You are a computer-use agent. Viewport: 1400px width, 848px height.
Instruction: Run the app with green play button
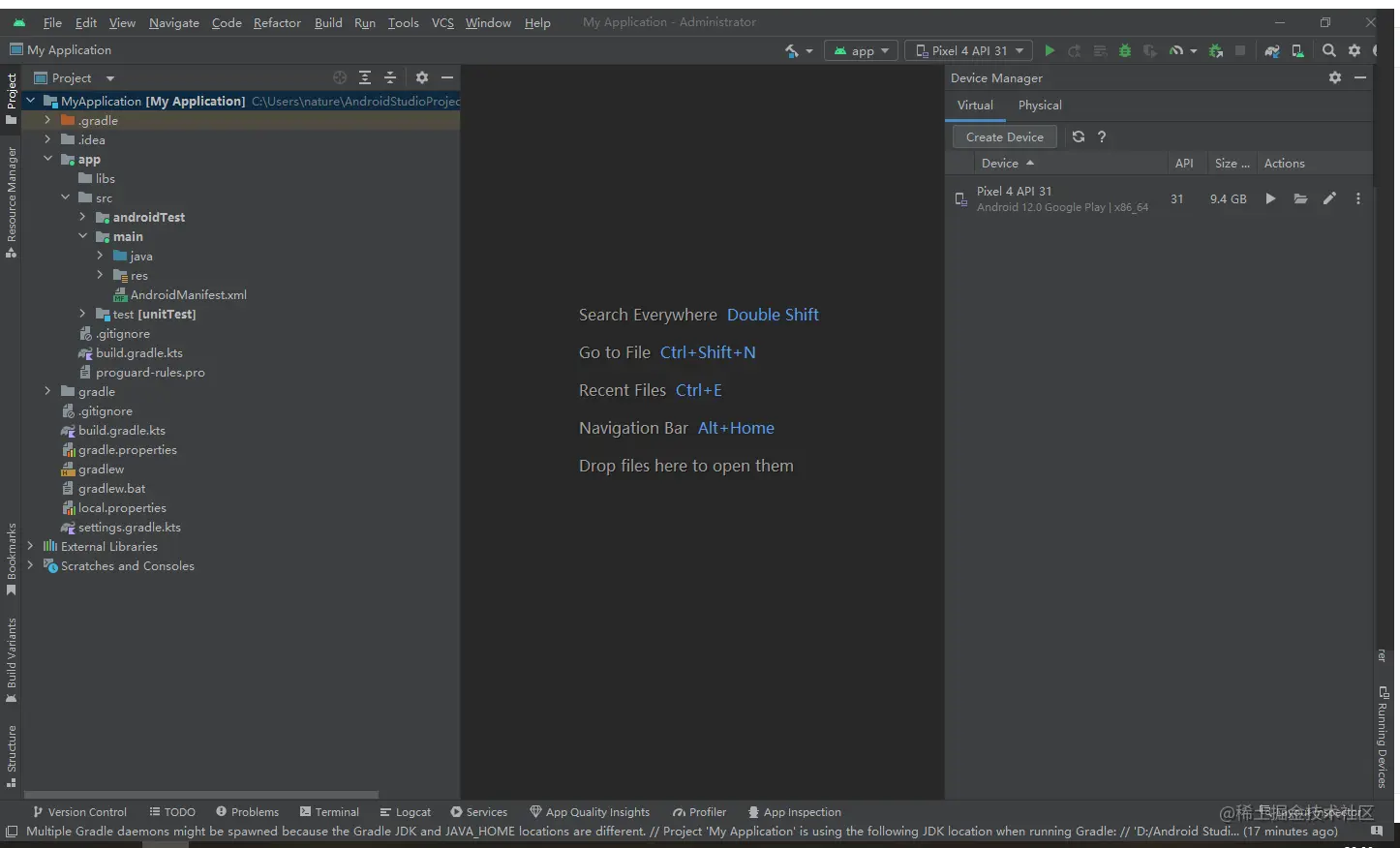pos(1050,50)
